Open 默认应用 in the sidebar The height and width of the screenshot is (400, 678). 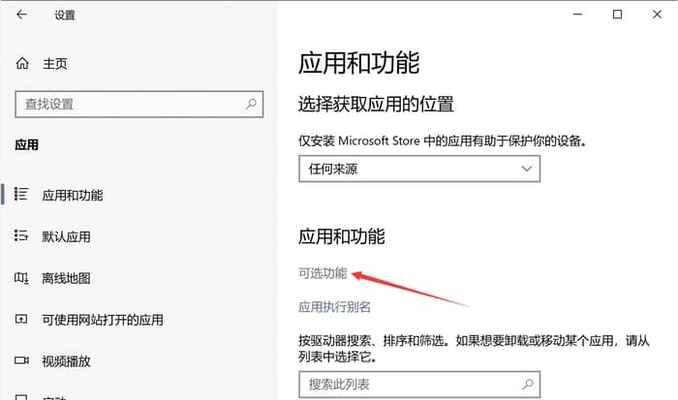click(x=66, y=237)
